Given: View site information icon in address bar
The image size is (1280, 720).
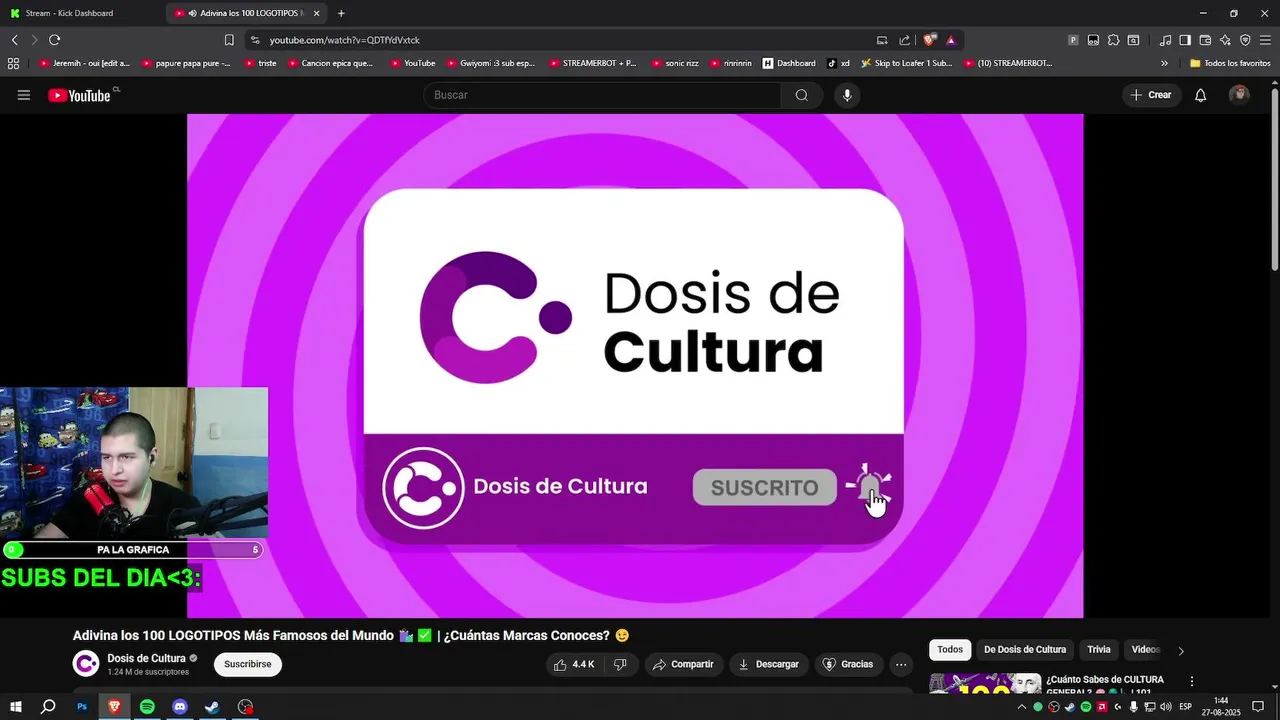Looking at the screenshot, I should coord(255,40).
